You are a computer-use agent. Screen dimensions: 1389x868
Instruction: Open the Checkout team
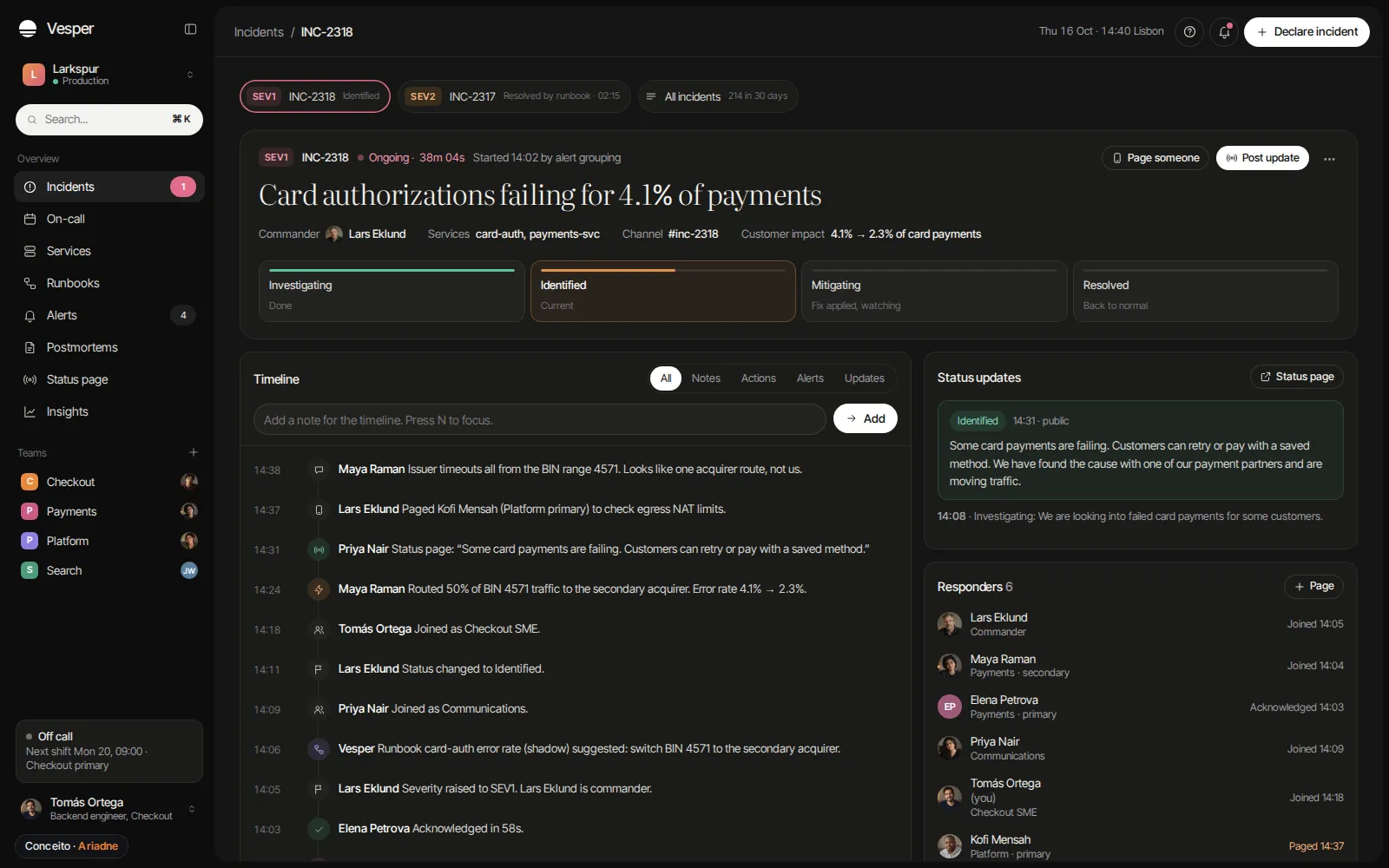click(x=109, y=482)
